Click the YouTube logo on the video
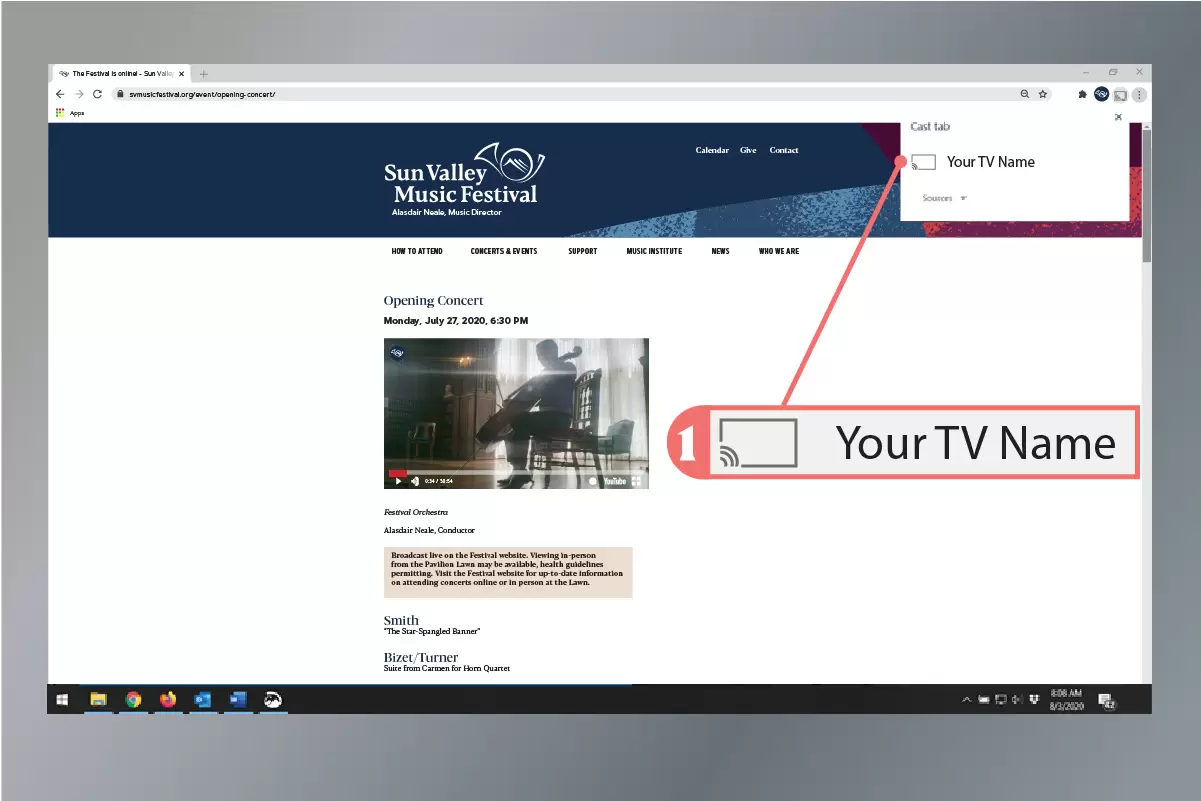Screen dimensions: 1201x801 coord(614,481)
